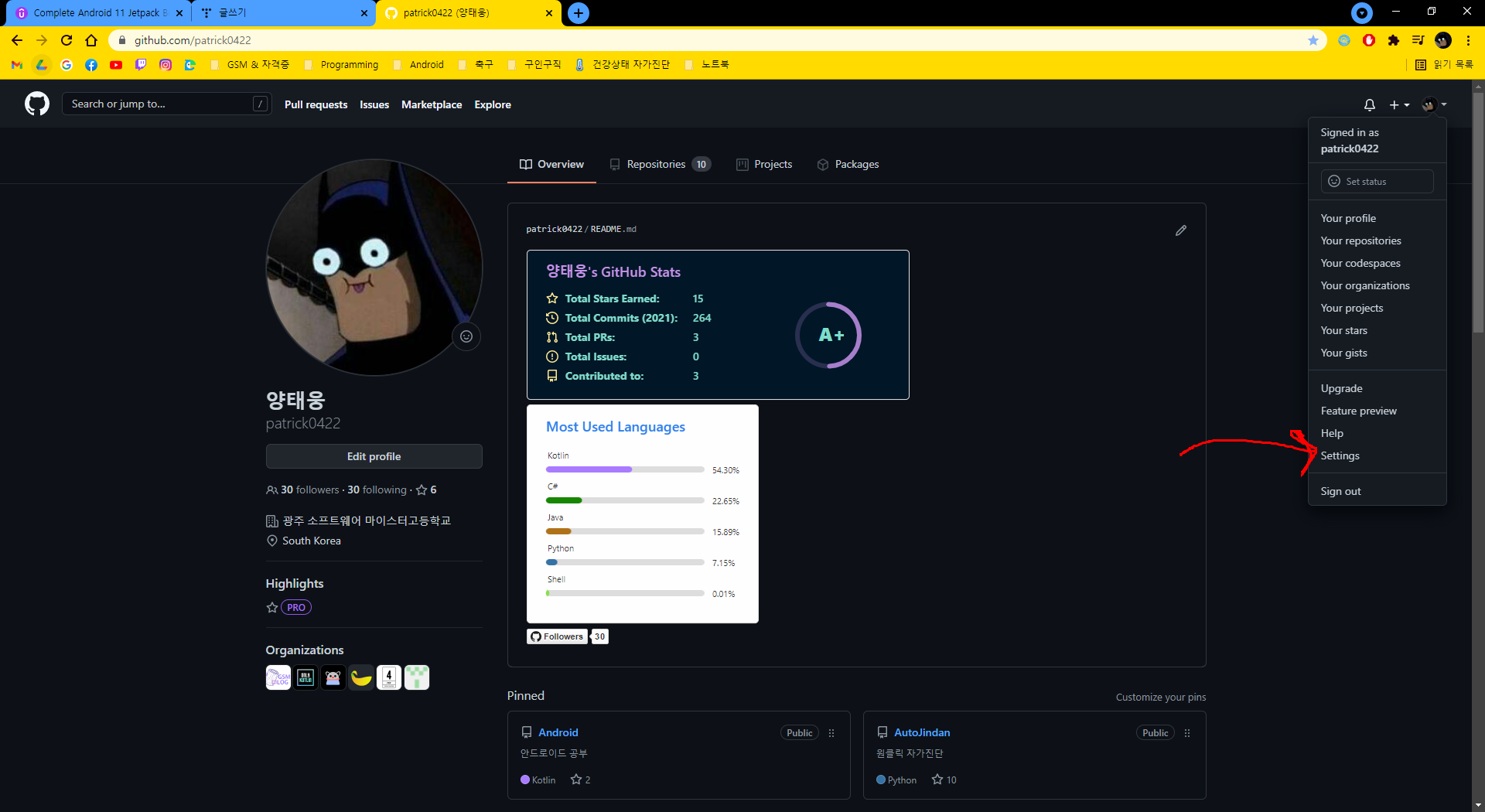The height and width of the screenshot is (812, 1485).
Task: Open Twitch bookmark icon
Action: pos(141,65)
